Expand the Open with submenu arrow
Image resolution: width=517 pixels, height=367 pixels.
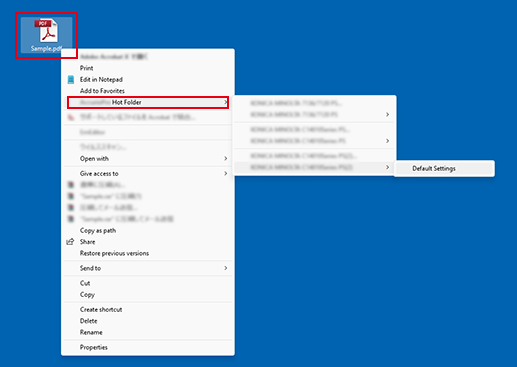point(226,159)
